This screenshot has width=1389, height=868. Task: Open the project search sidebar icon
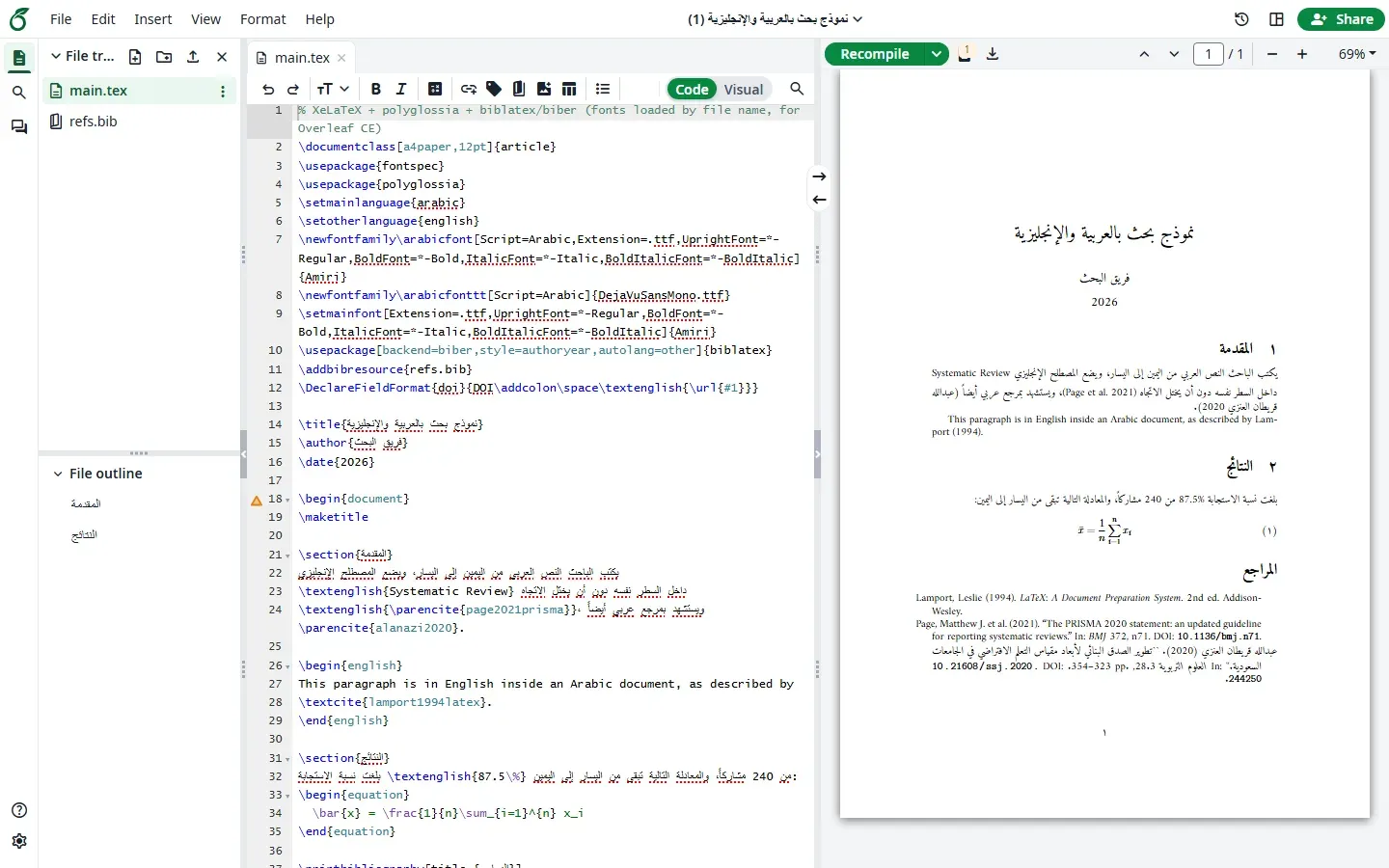tap(18, 93)
